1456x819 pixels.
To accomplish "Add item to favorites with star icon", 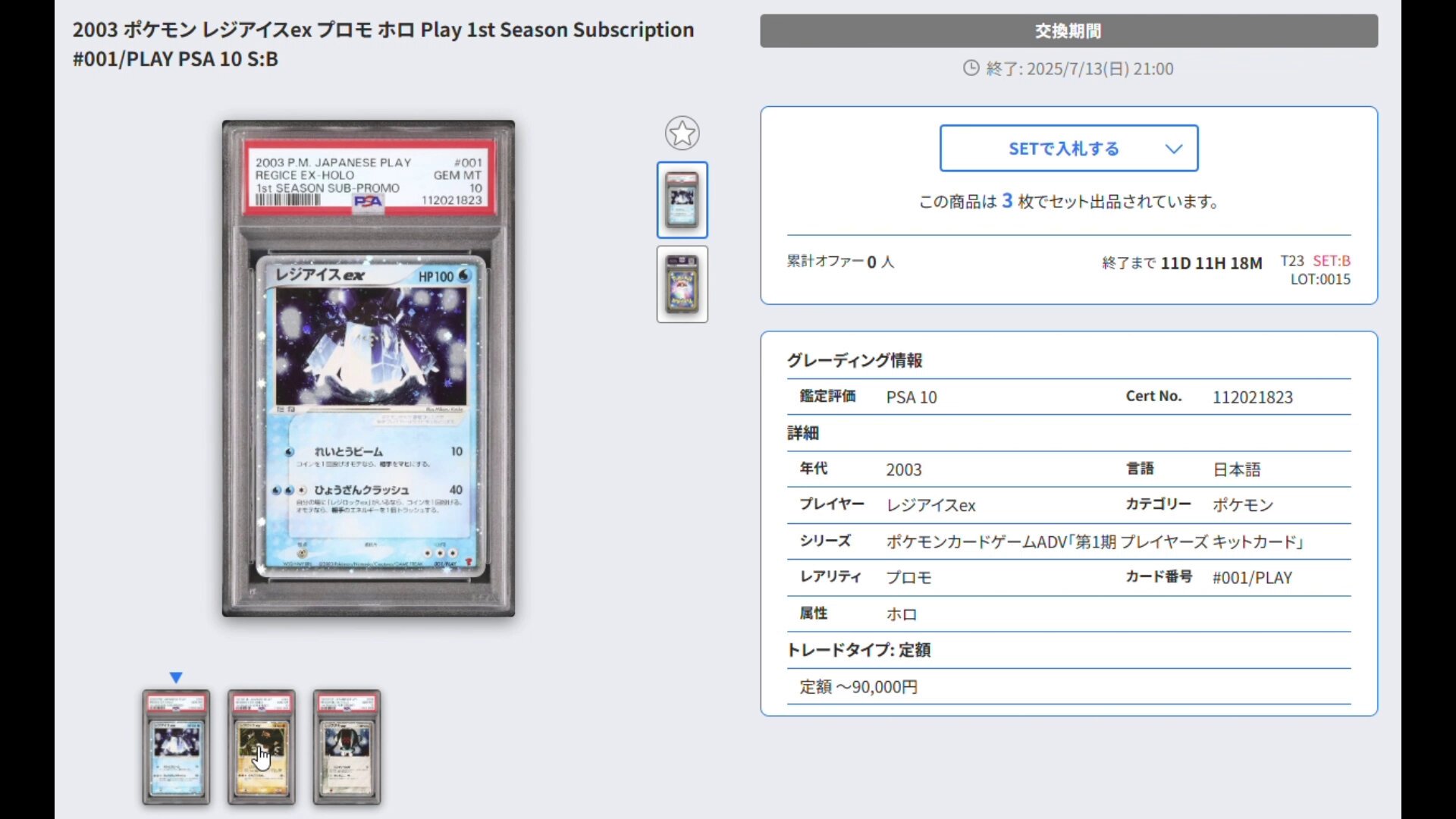I will pyautogui.click(x=682, y=133).
